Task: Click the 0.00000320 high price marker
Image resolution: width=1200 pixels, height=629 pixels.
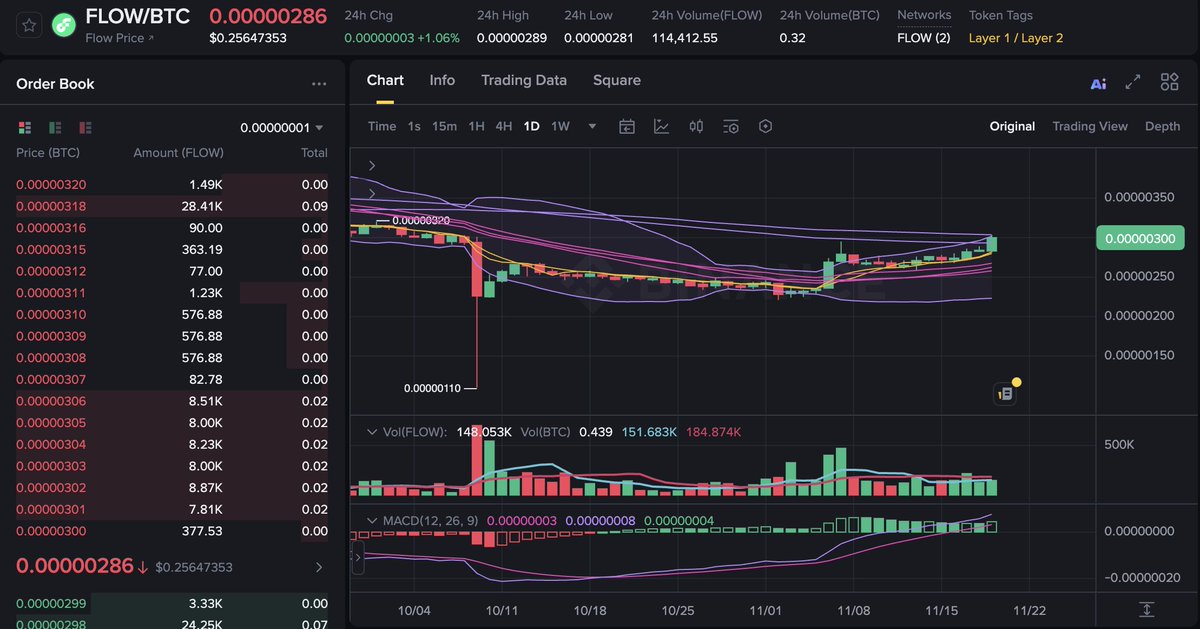Action: [x=420, y=220]
